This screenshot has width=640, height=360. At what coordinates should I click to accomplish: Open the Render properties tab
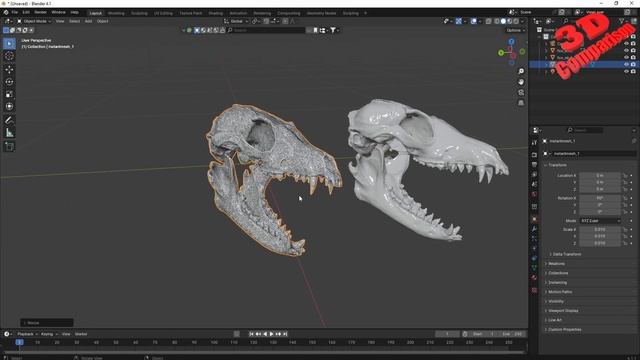tap(534, 155)
